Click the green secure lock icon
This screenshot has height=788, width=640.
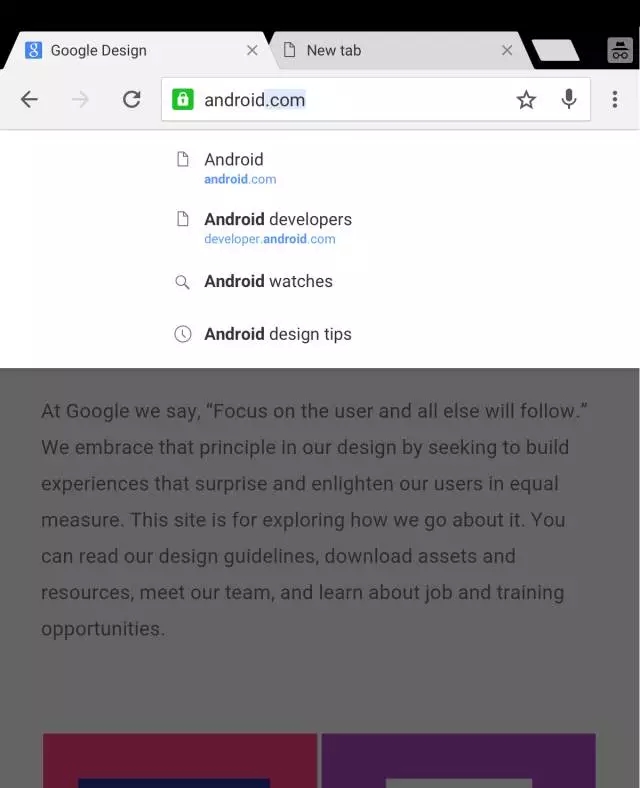point(182,99)
